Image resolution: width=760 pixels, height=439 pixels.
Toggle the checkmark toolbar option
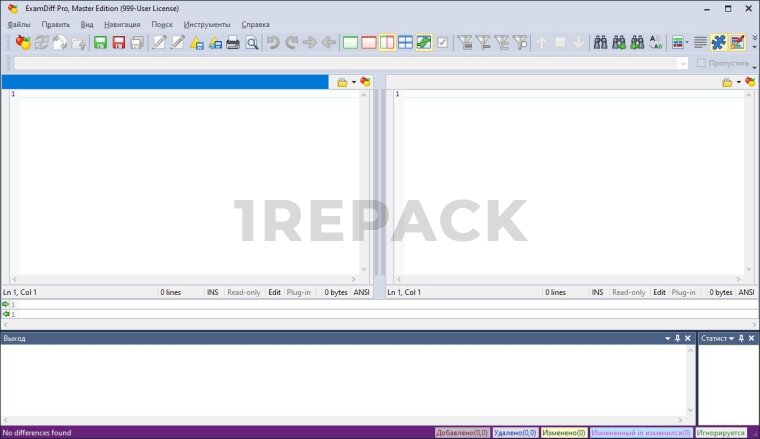tap(442, 43)
